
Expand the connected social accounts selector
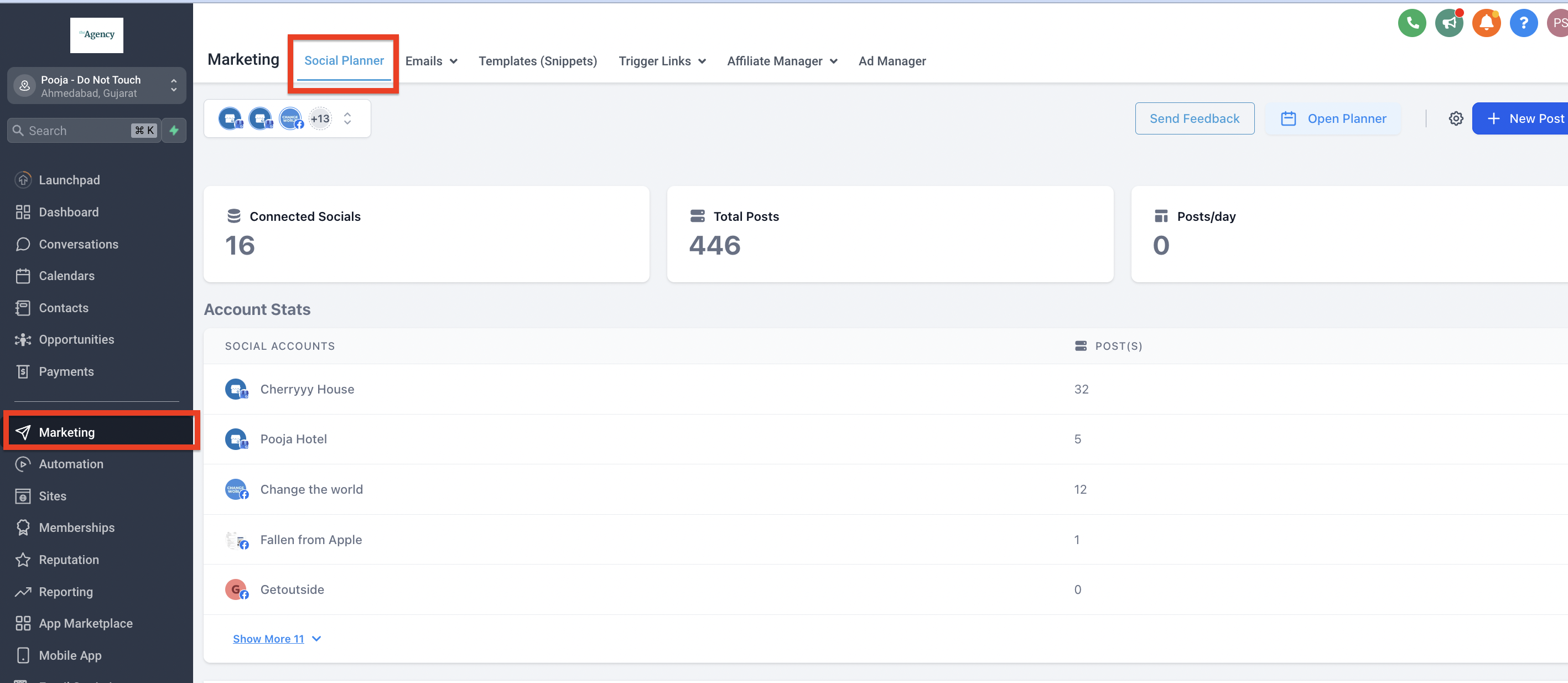click(347, 118)
